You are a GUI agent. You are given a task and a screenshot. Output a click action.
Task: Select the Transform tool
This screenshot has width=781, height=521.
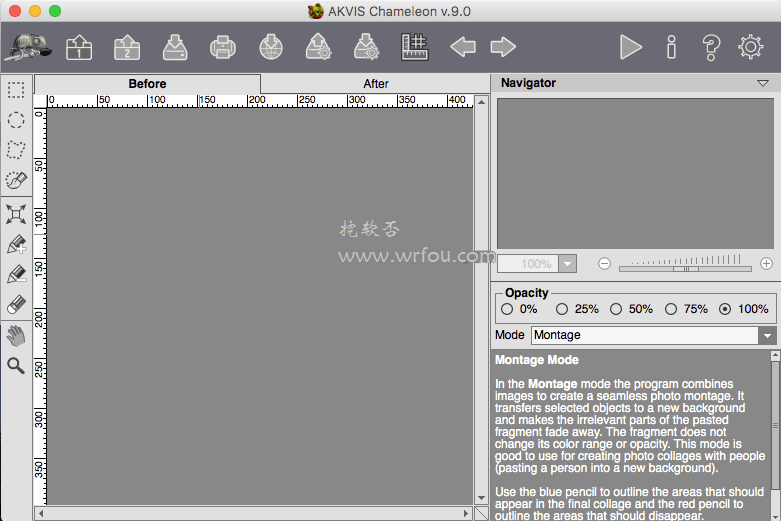16,214
